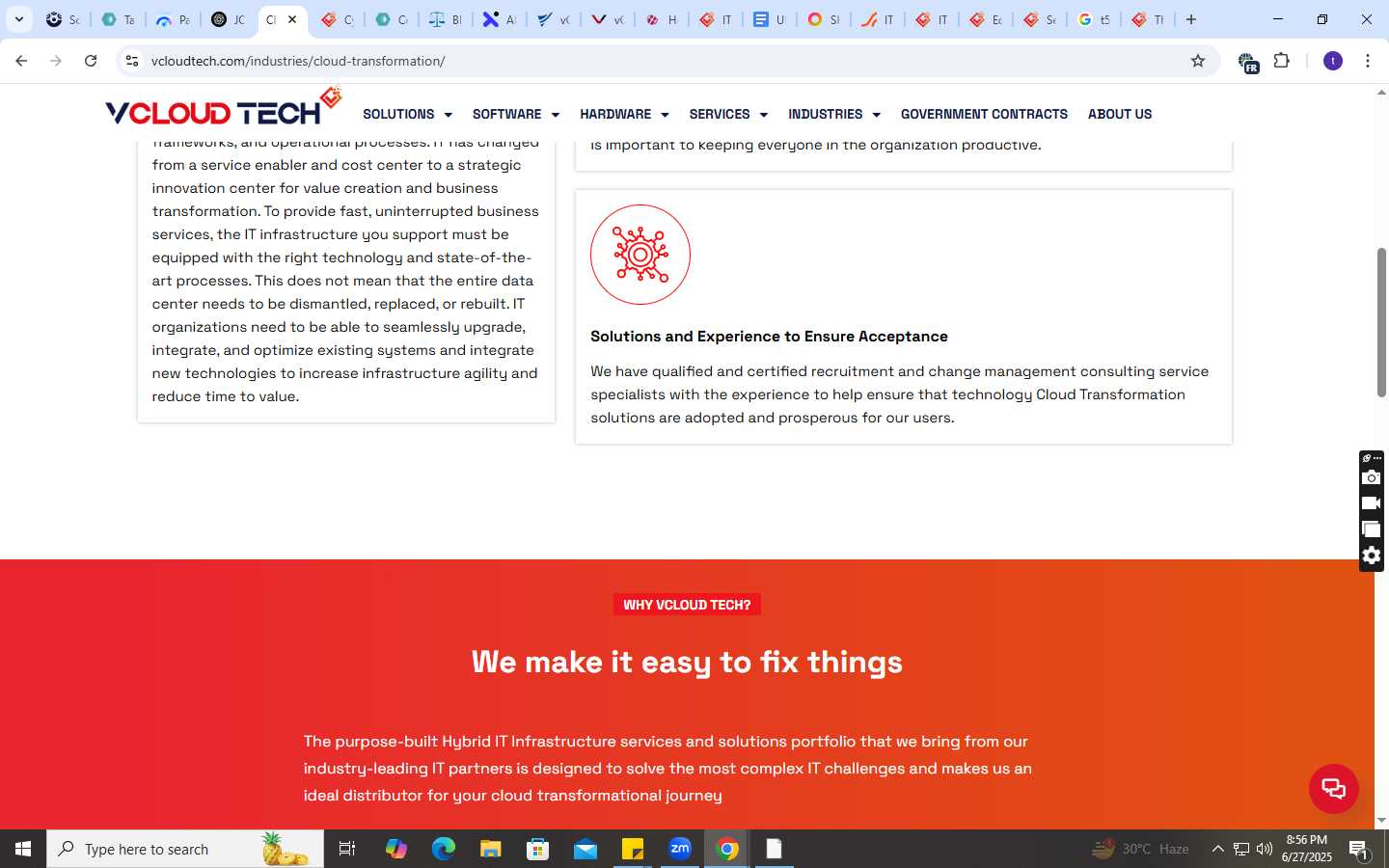Open the Chrome profile avatar
This screenshot has height=868, width=1389.
click(x=1333, y=61)
